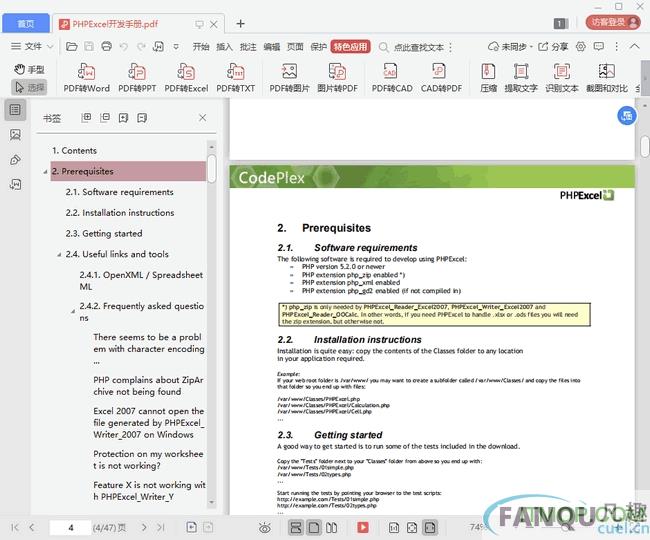
Task: Open the PDF转图片 tool
Action: (x=289, y=77)
